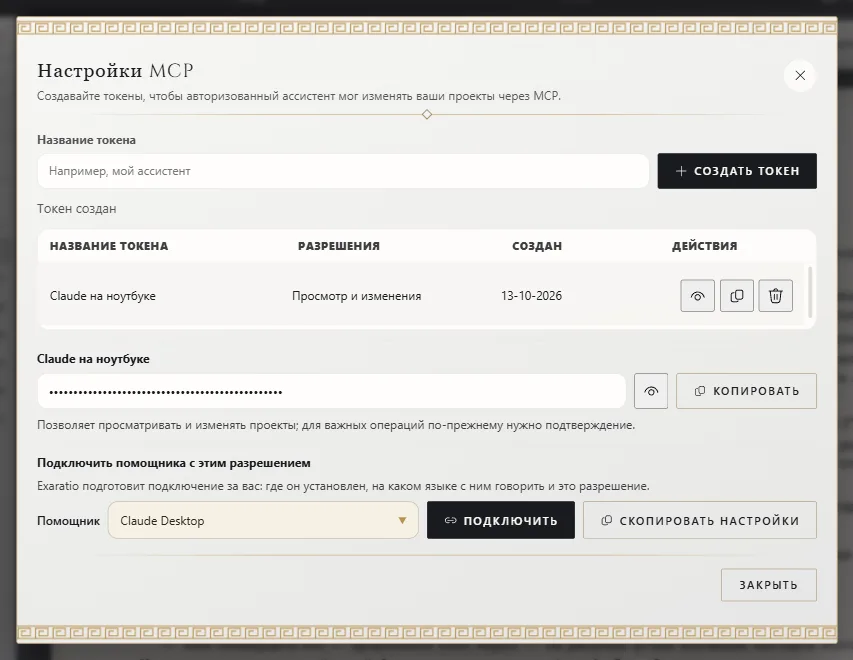
Task: Click the Название токена column header
Action: pos(109,246)
